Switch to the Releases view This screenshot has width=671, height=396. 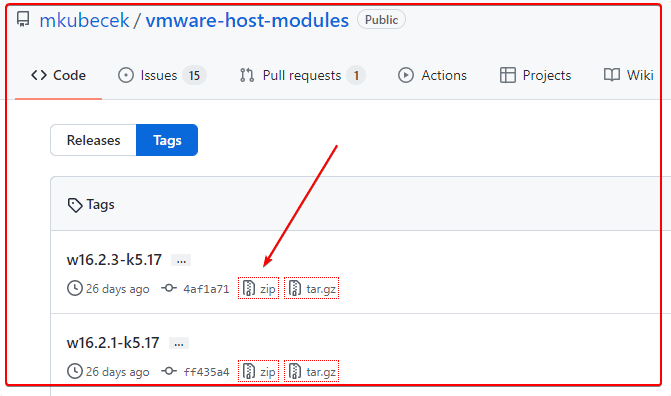pyautogui.click(x=93, y=140)
